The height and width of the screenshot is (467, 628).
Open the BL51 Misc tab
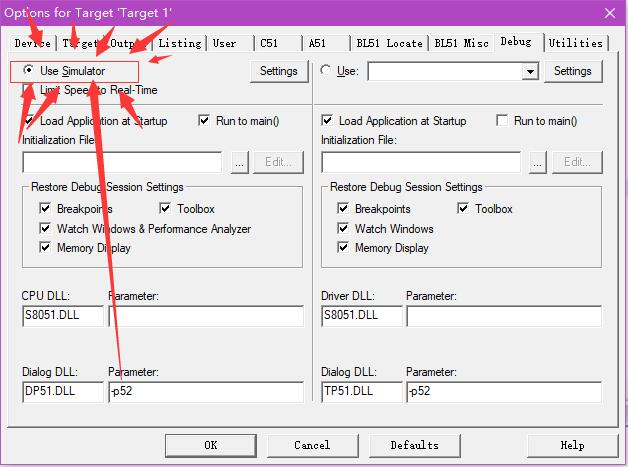point(461,43)
